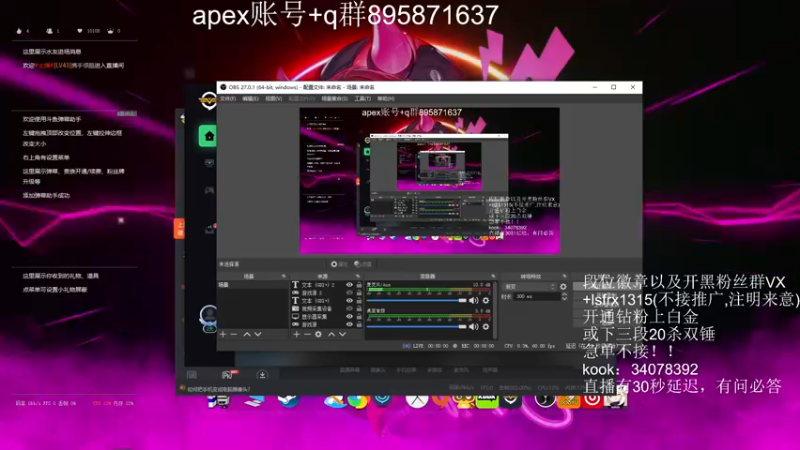
Task: Click the Scenes dock pop-out icon
Action: click(284, 276)
